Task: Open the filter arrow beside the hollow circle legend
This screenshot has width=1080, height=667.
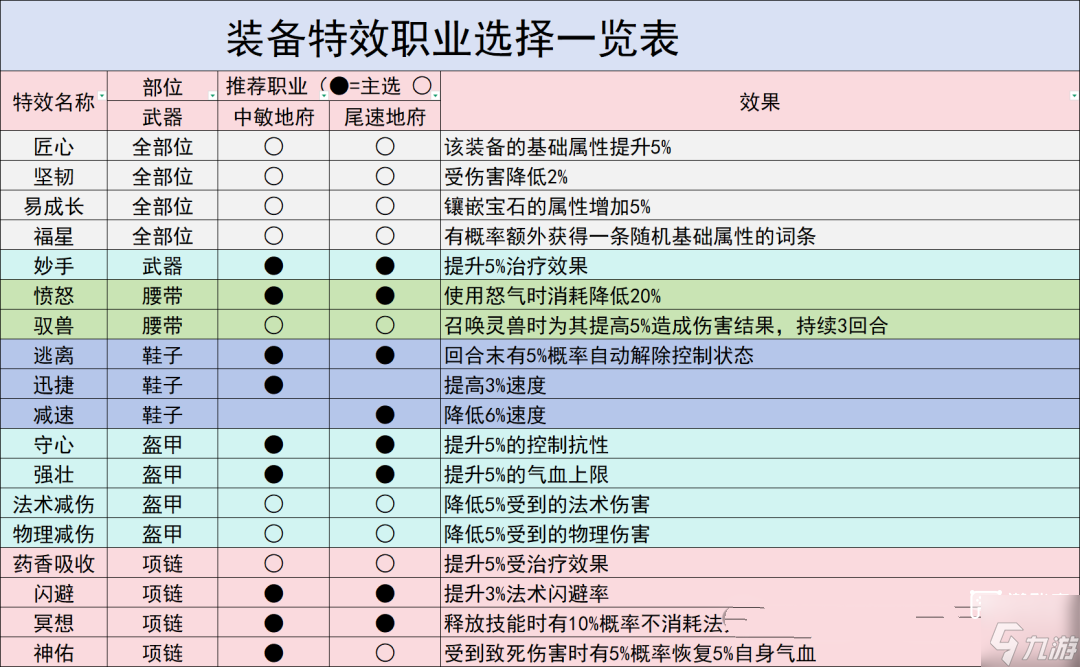Action: tap(435, 96)
